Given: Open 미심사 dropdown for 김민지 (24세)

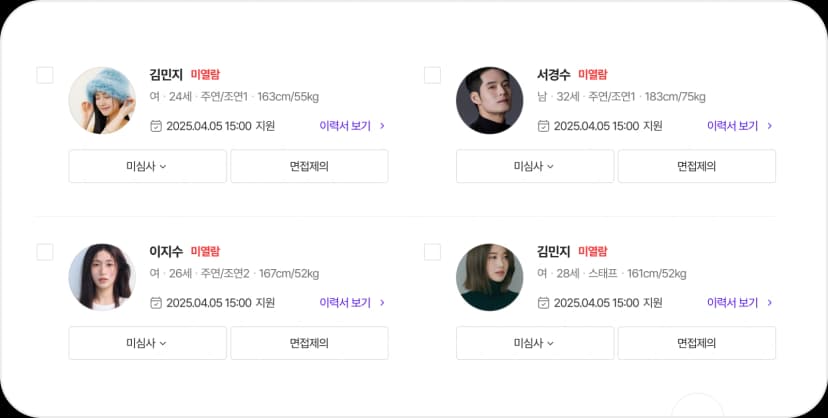Looking at the screenshot, I should coord(147,166).
